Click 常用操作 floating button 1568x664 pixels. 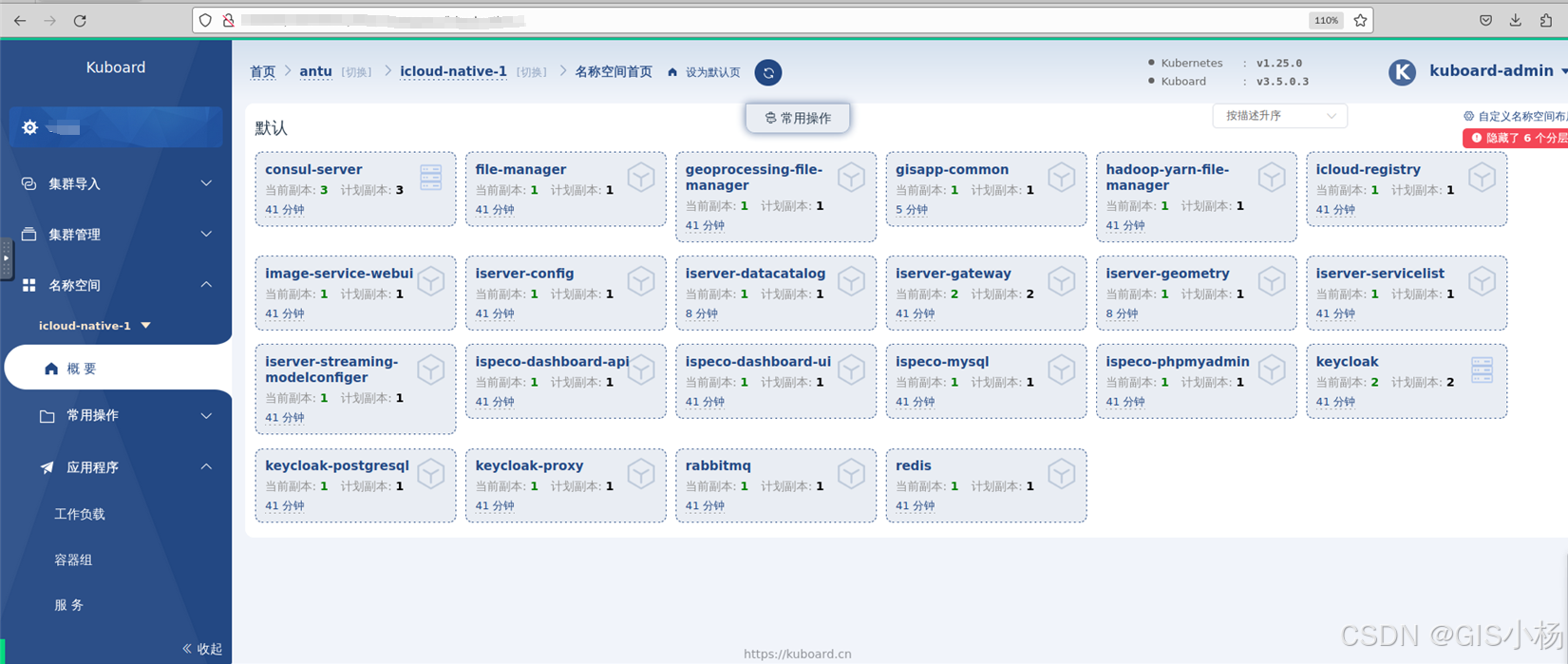798,118
